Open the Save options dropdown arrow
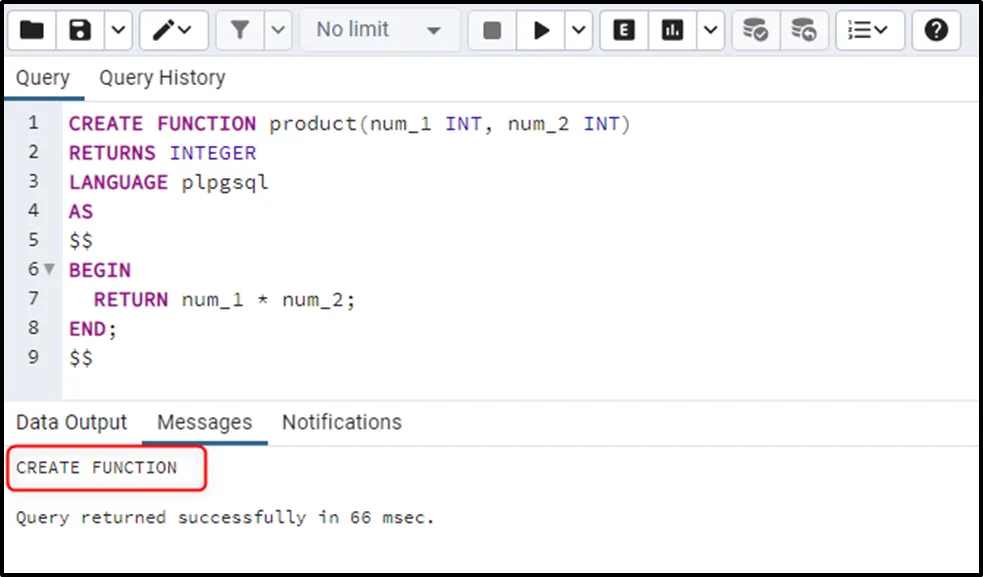This screenshot has width=983, height=577. coord(117,31)
